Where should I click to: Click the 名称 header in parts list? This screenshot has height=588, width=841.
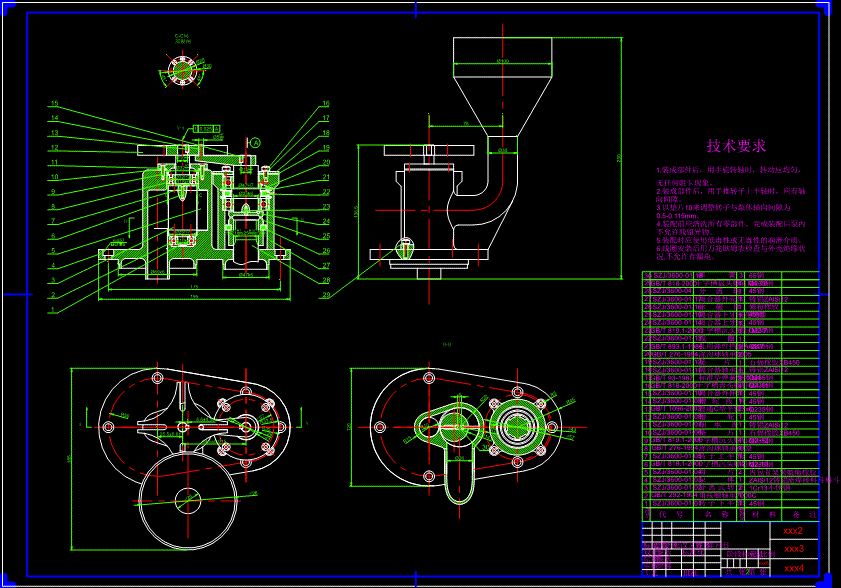point(717,514)
